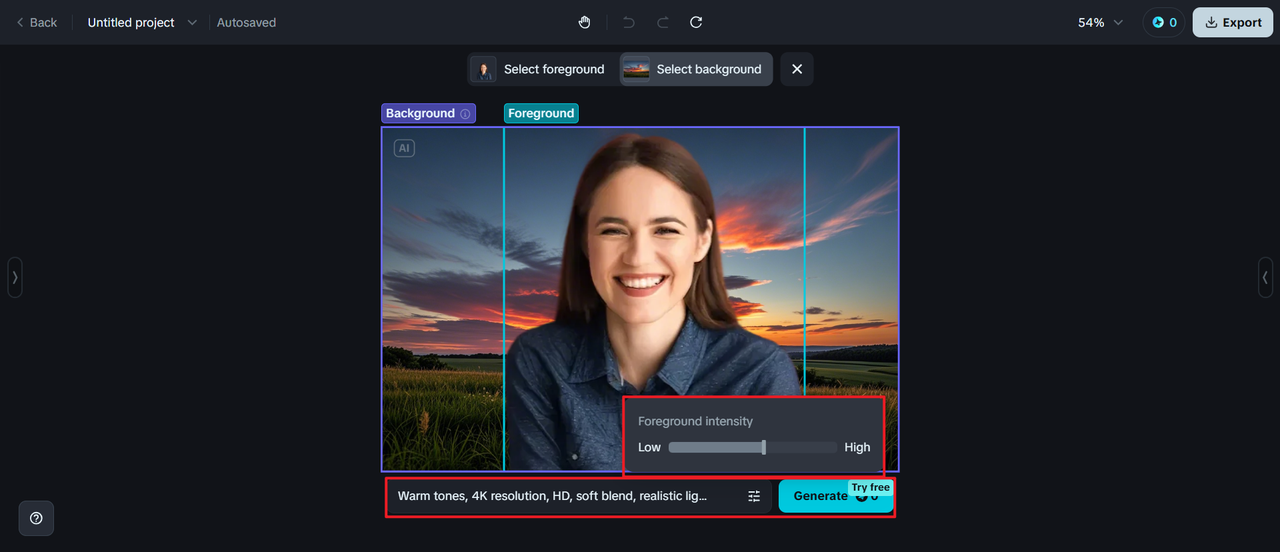This screenshot has width=1280, height=552.
Task: Click the AI badge on canvas
Action: pos(404,148)
